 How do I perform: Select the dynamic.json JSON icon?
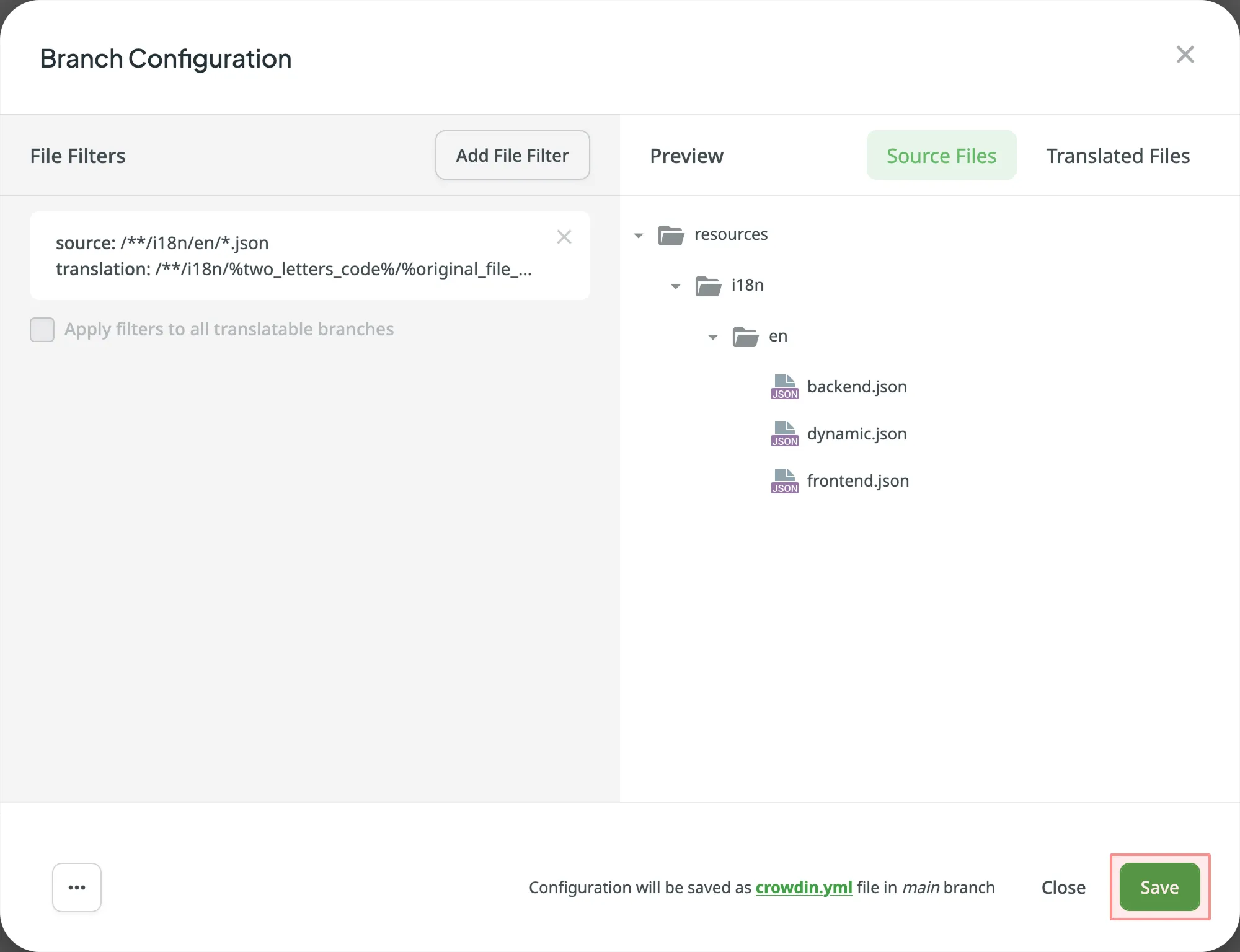784,433
